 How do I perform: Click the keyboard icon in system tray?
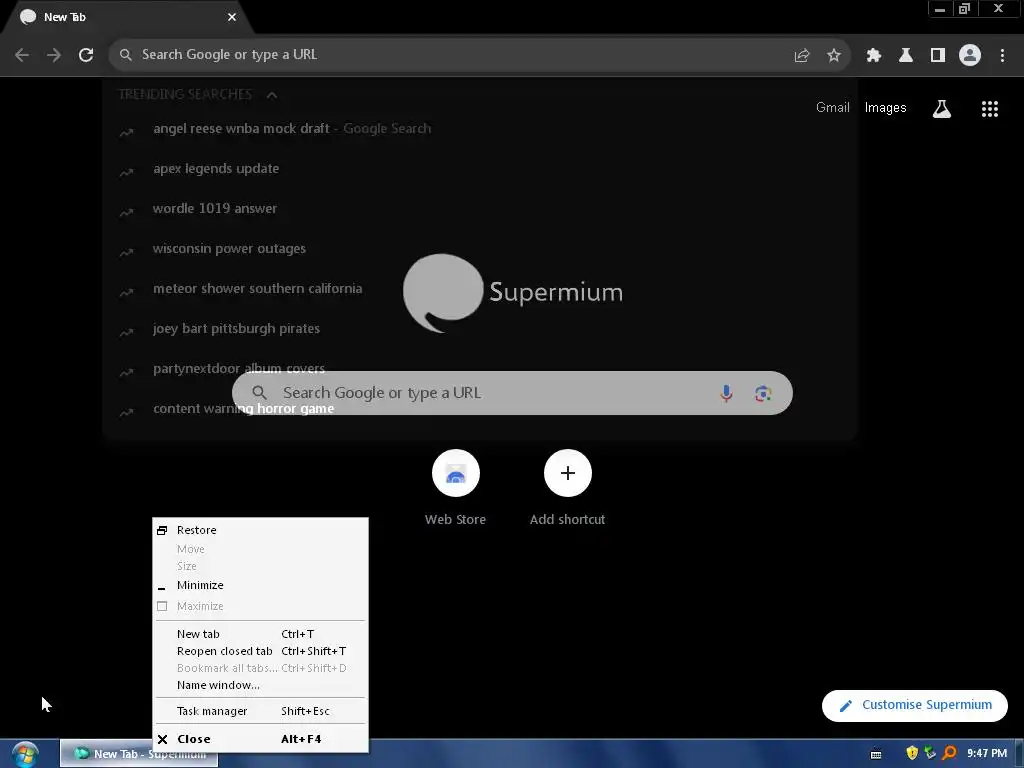(876, 754)
